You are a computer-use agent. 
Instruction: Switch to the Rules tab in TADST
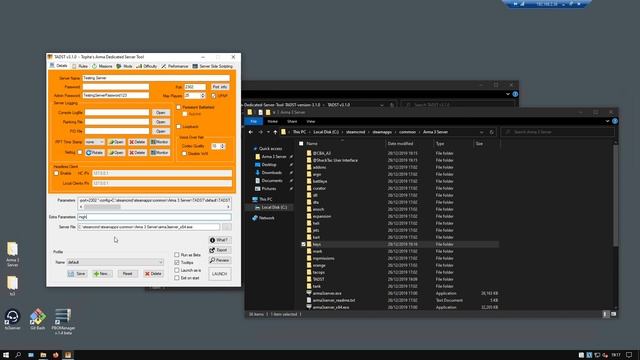point(80,66)
